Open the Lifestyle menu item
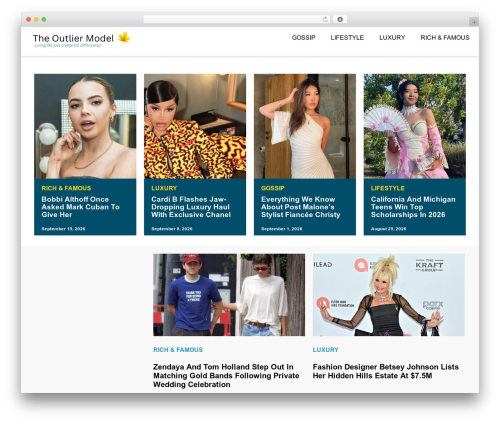 click(347, 38)
